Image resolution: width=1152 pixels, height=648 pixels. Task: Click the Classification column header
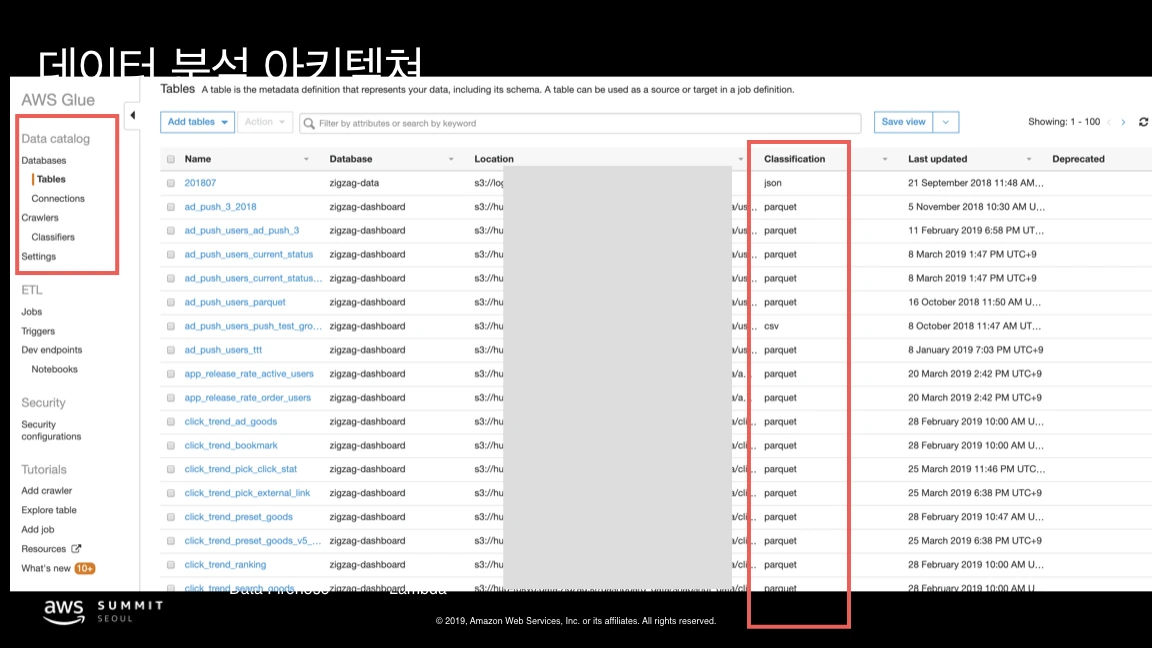[x=794, y=159]
